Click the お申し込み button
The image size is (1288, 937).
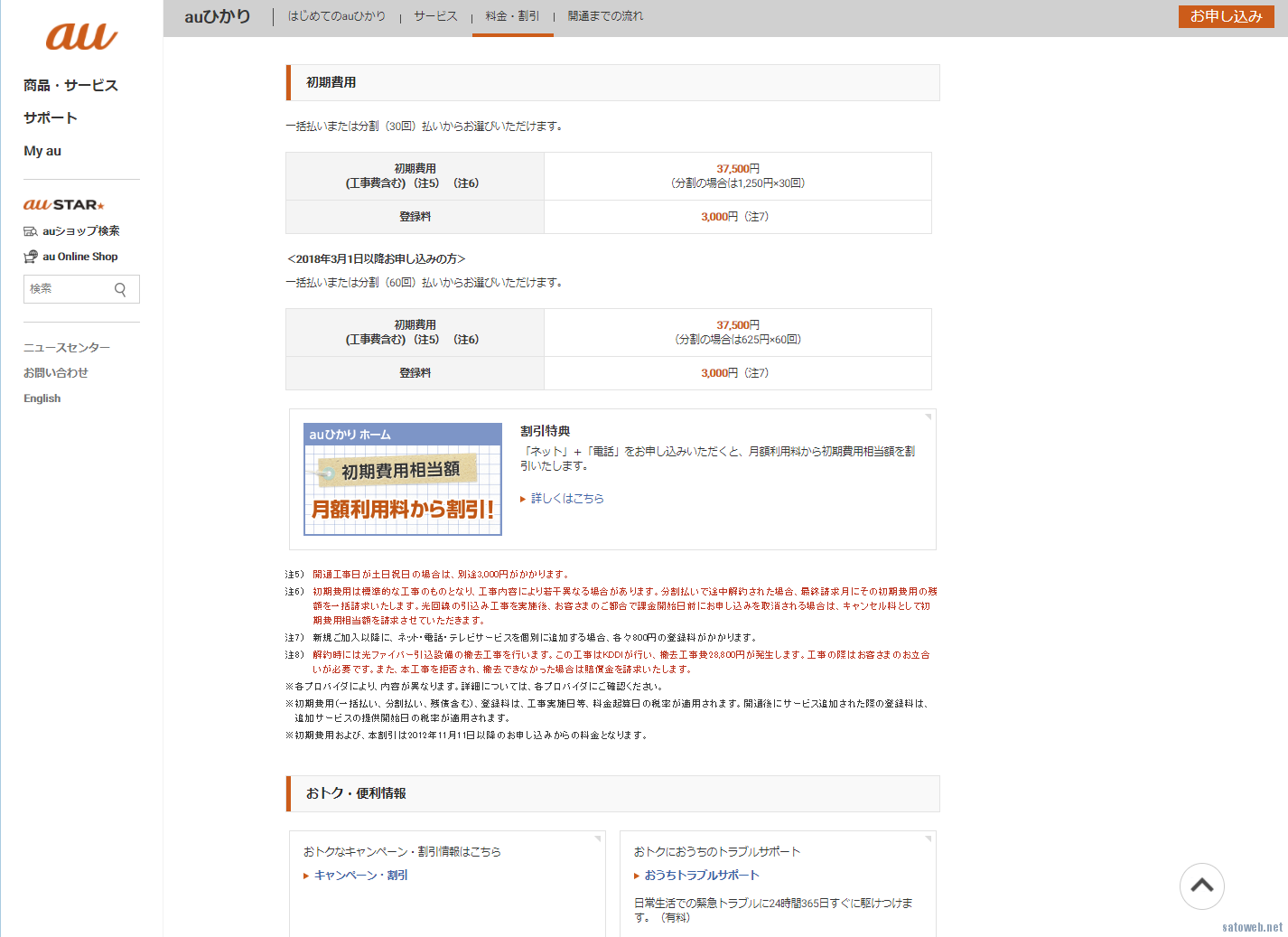coord(1226,16)
